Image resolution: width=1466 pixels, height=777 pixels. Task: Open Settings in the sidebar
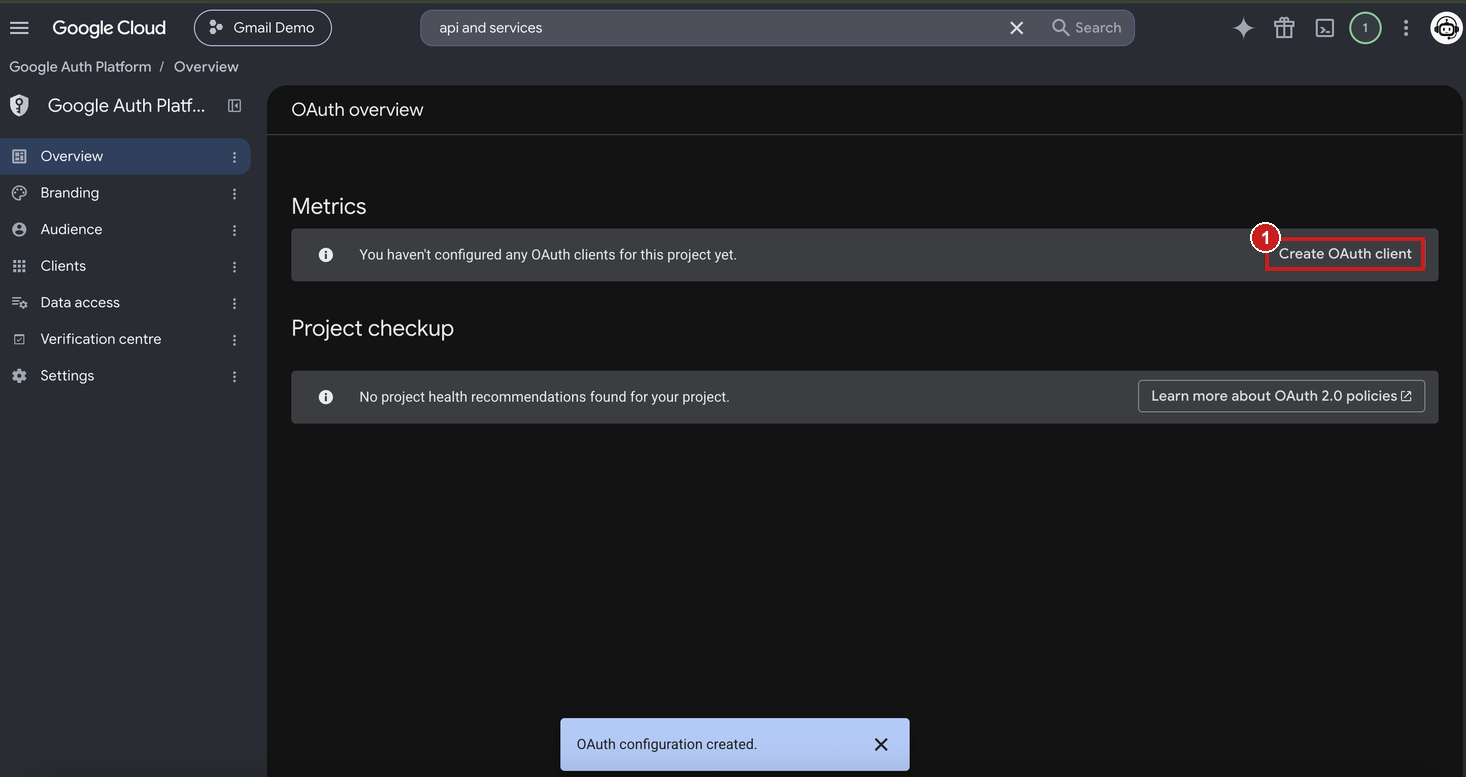tap(125, 376)
